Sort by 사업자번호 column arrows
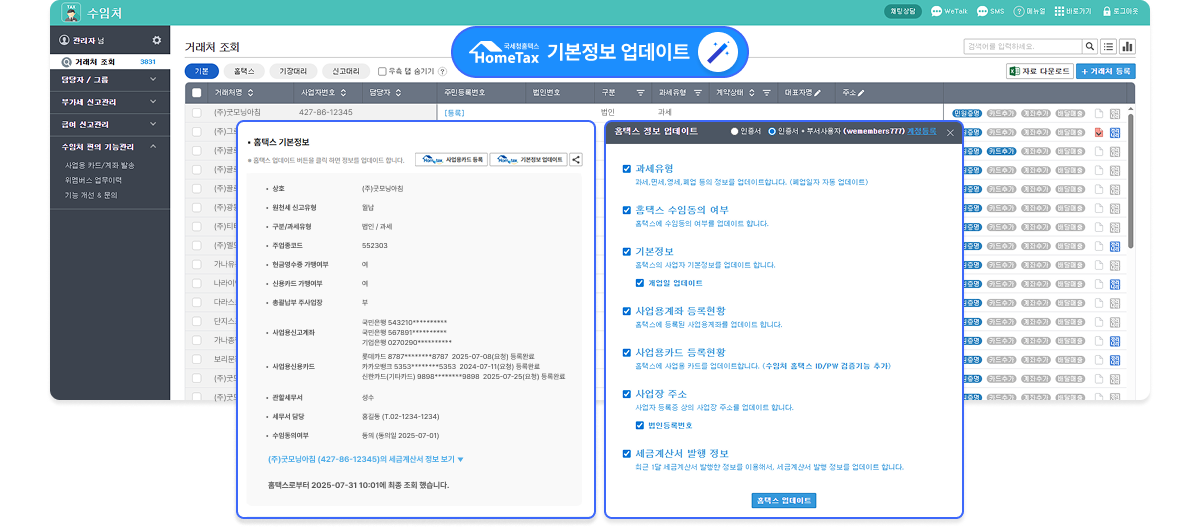Screen dimensions: 1200x527 345,92
